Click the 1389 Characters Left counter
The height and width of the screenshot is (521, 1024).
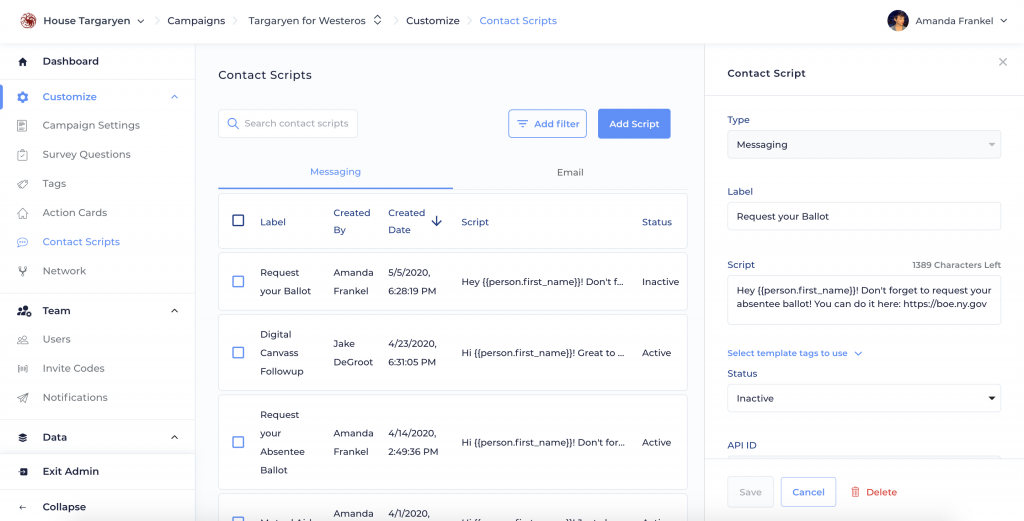[956, 266]
